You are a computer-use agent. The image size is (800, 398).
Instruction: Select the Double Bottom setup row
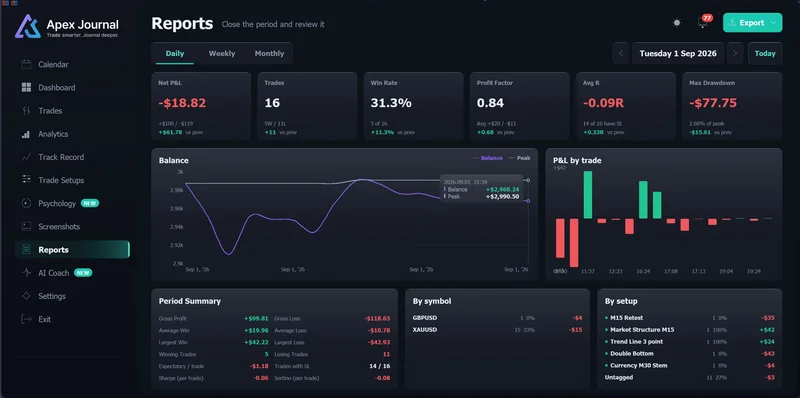click(x=690, y=354)
